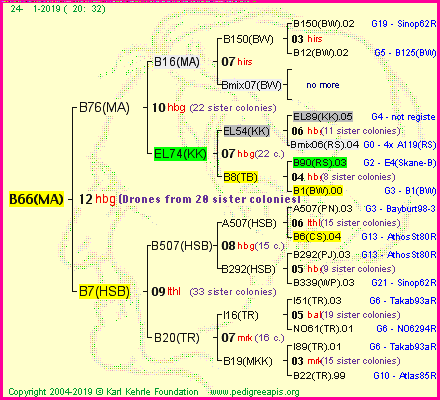The height and width of the screenshot is (400, 440).
Task: Click '03 mrk (15 sister colonies)' line
Action: (346, 361)
